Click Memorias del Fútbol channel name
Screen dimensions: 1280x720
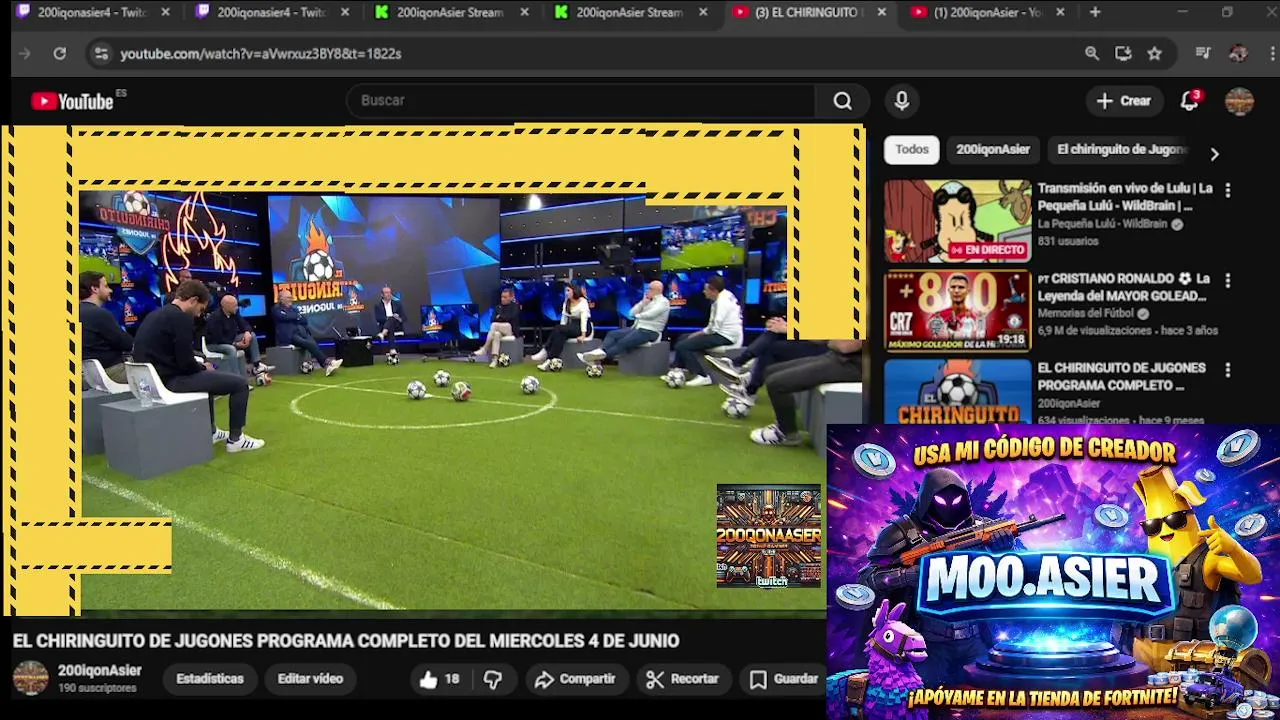(1085, 313)
